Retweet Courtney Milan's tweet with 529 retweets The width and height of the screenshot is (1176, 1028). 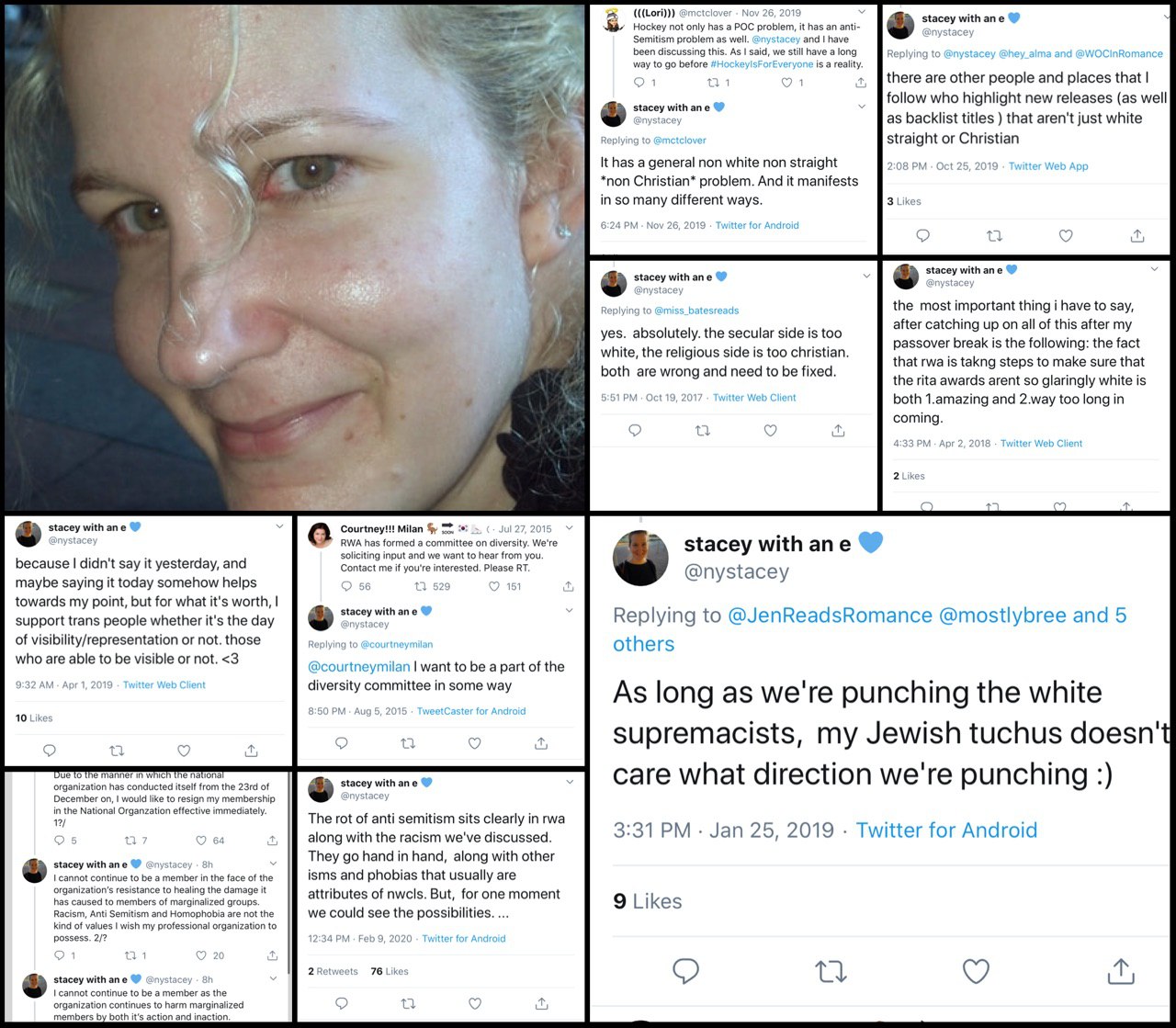[x=421, y=586]
